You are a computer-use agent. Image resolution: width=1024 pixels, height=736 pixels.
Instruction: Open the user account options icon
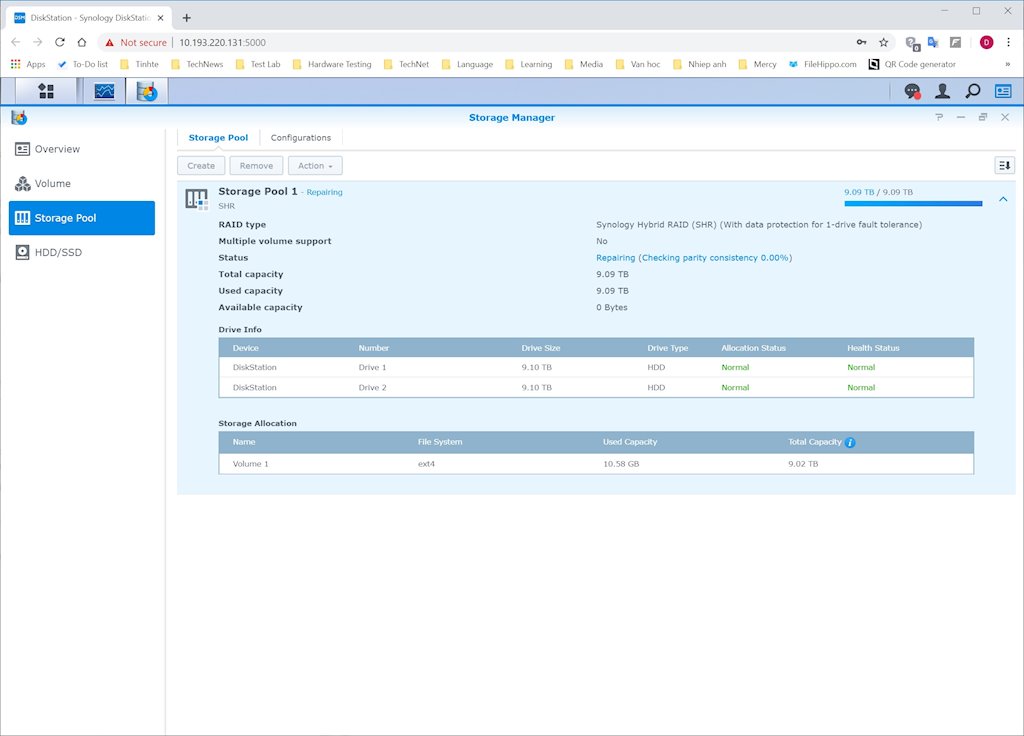tap(942, 91)
